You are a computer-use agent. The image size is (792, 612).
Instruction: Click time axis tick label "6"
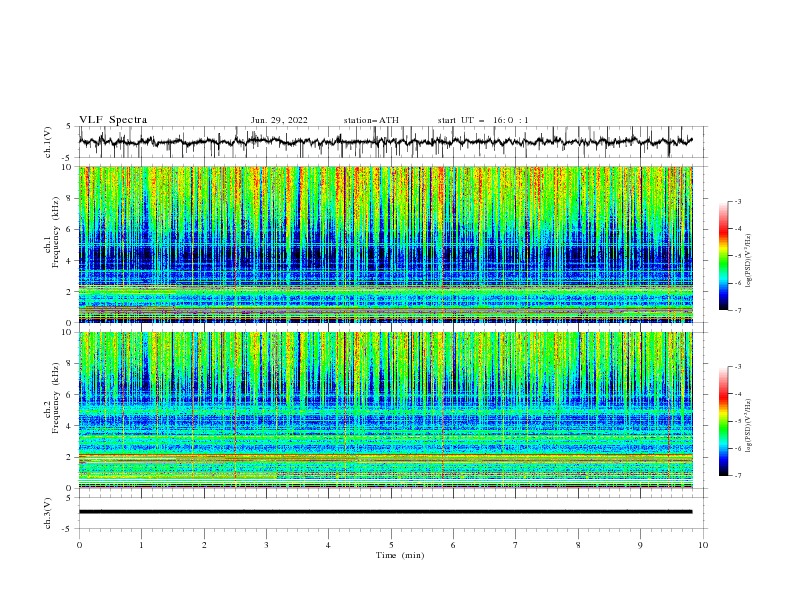[x=453, y=545]
